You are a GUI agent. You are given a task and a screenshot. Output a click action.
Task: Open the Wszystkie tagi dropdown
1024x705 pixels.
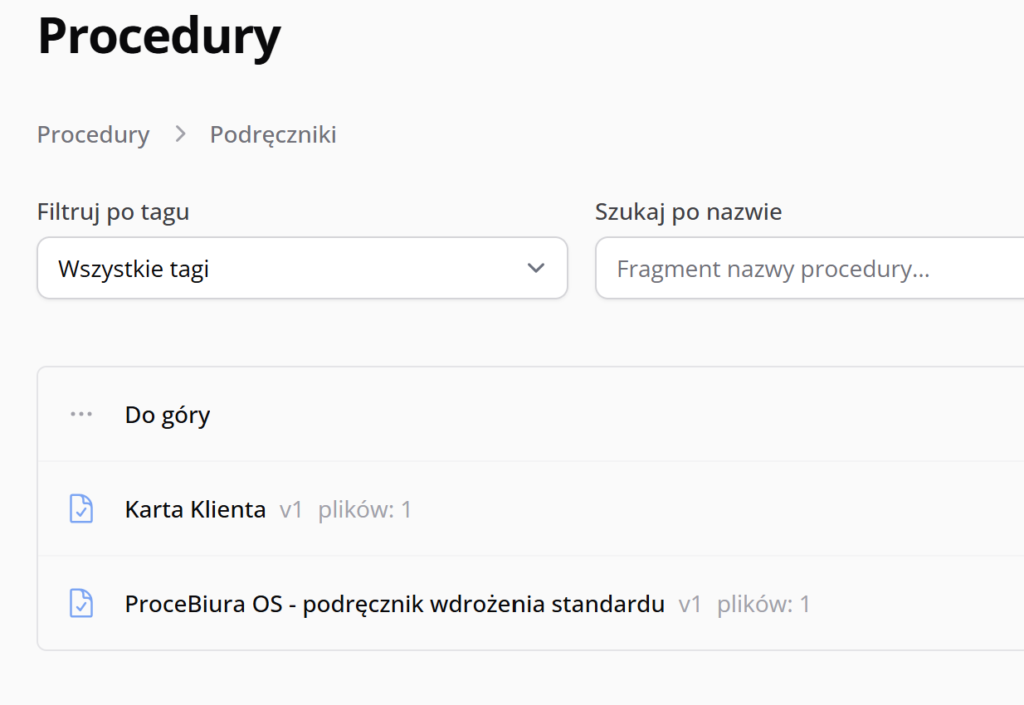[302, 268]
